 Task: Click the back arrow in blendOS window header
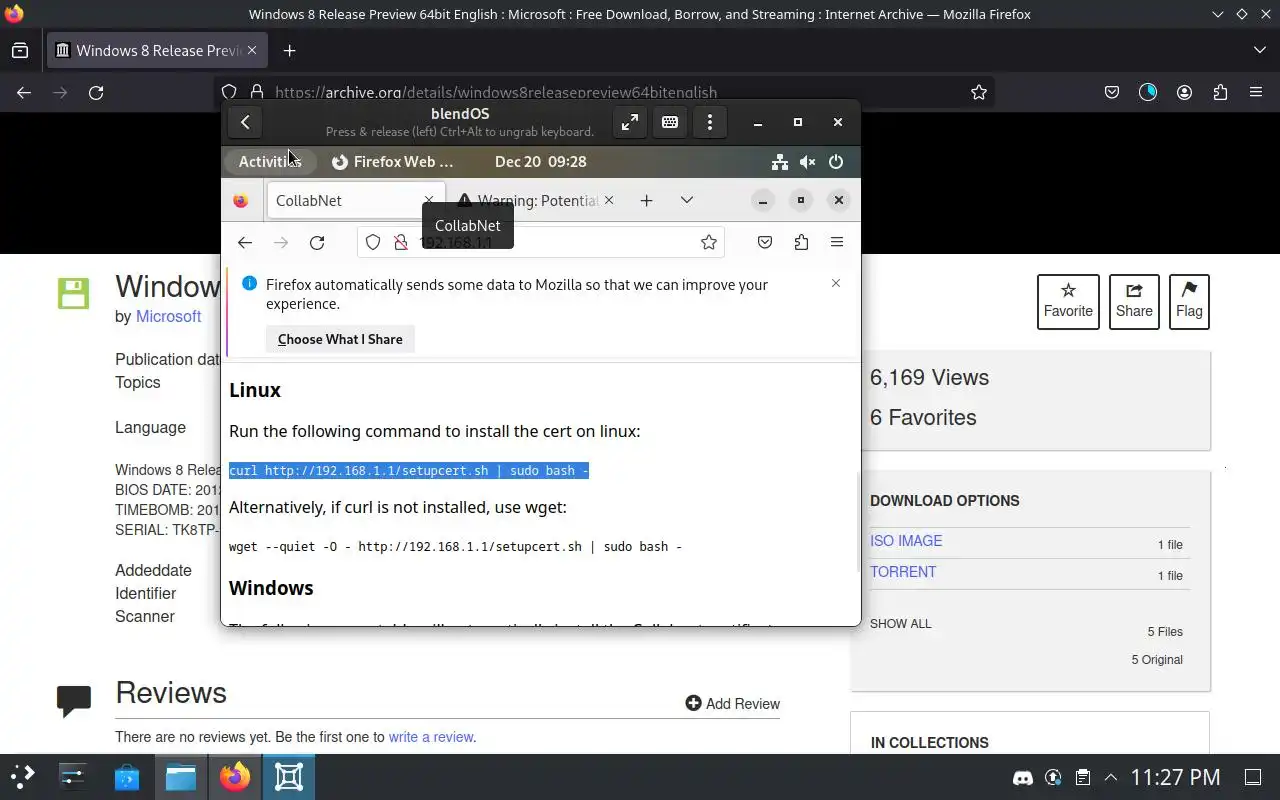(x=245, y=122)
